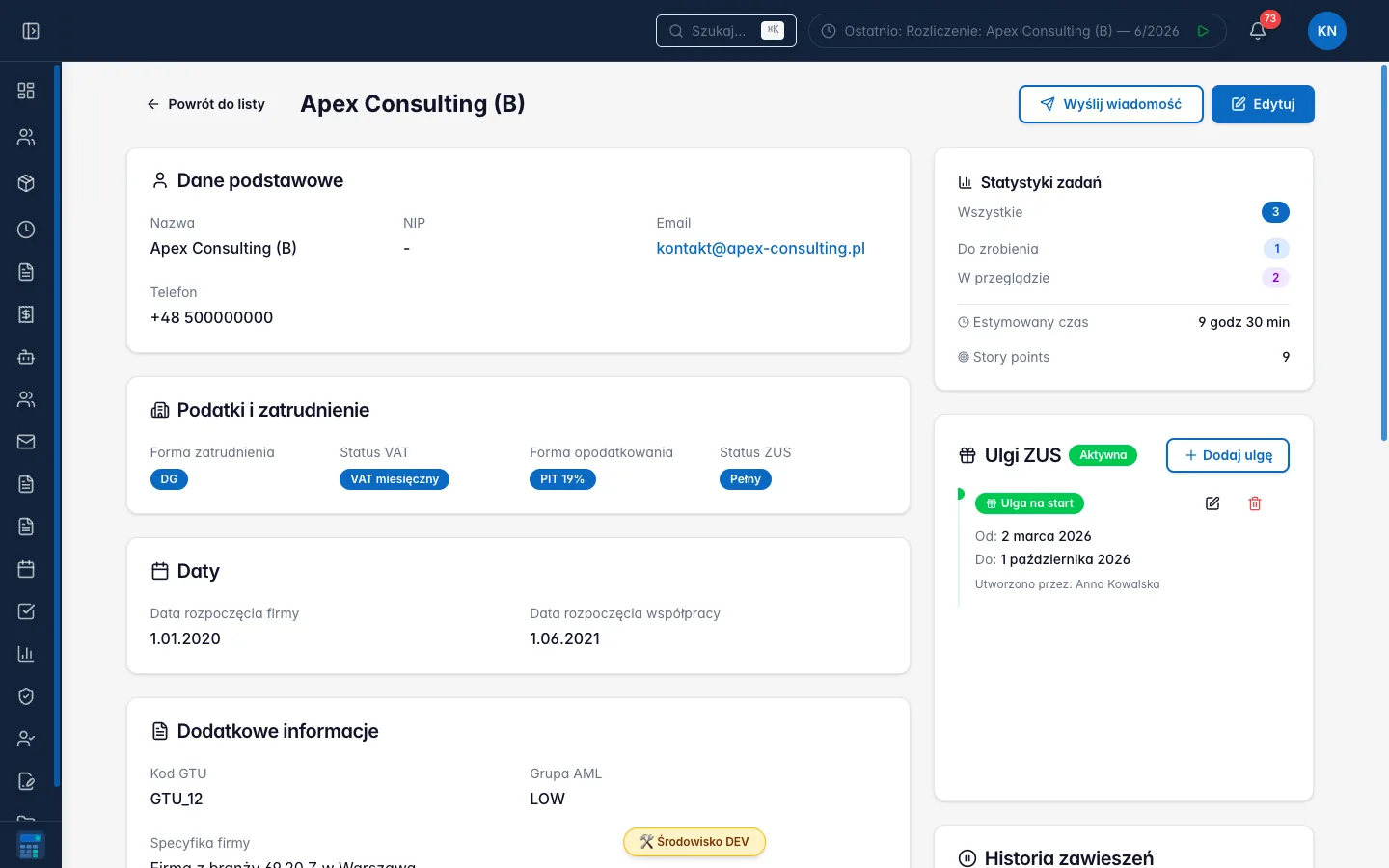This screenshot has width=1389, height=868.
Task: Click the DG employment badge
Action: [169, 479]
